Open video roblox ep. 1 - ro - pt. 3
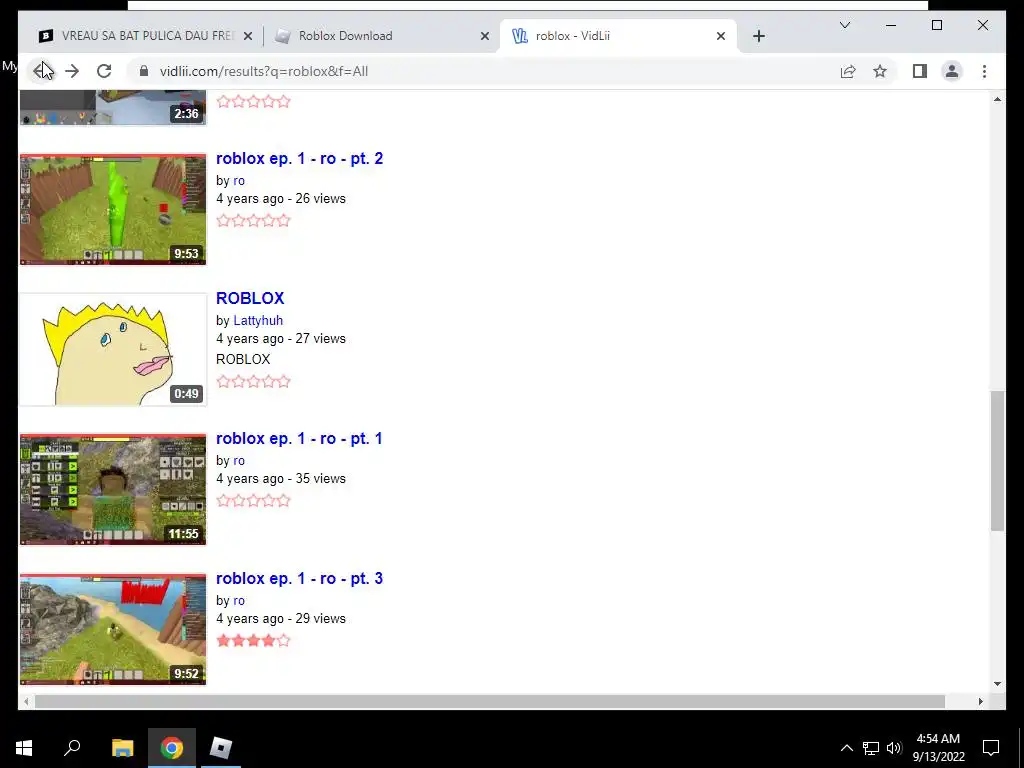The height and width of the screenshot is (768, 1024). [x=299, y=579]
